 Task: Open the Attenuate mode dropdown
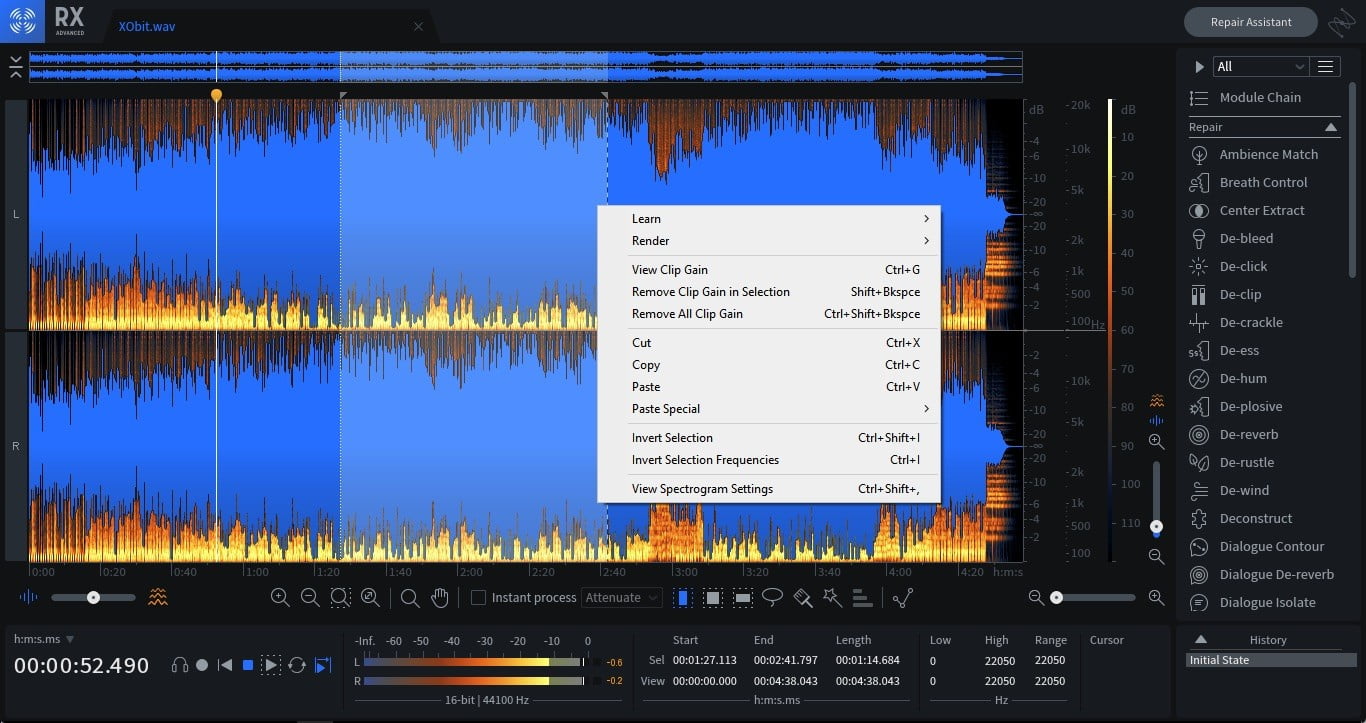click(622, 597)
